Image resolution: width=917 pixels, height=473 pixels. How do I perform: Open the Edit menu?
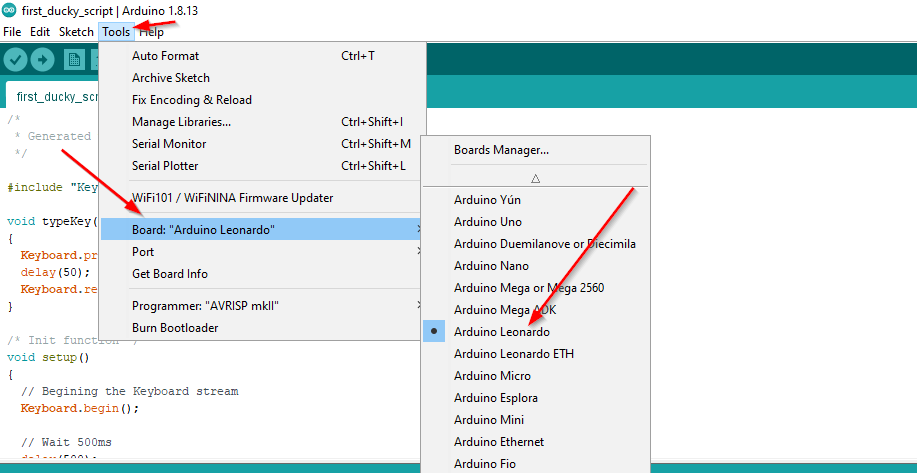pyautogui.click(x=40, y=32)
